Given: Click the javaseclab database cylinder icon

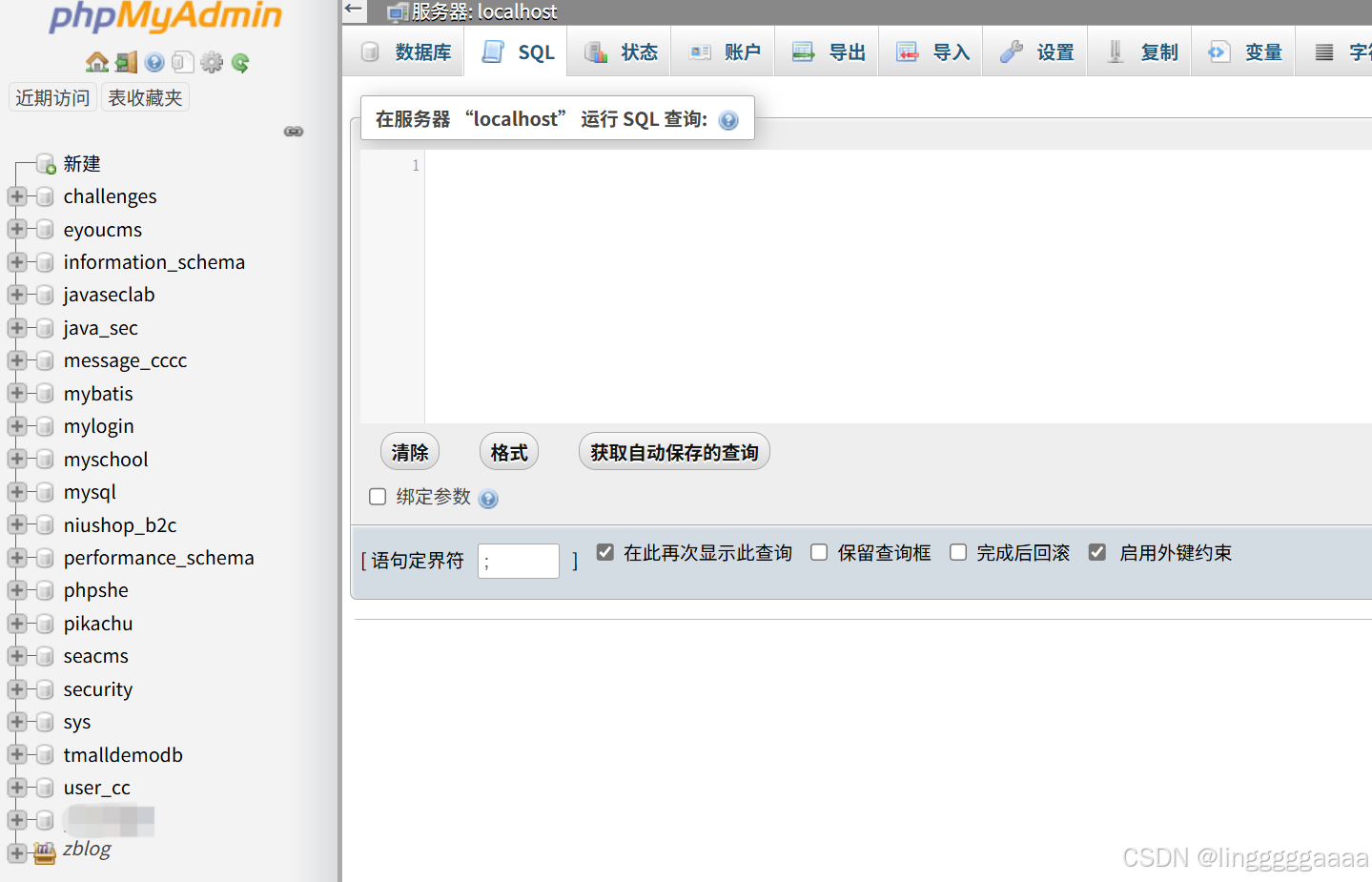Looking at the screenshot, I should coord(44,295).
